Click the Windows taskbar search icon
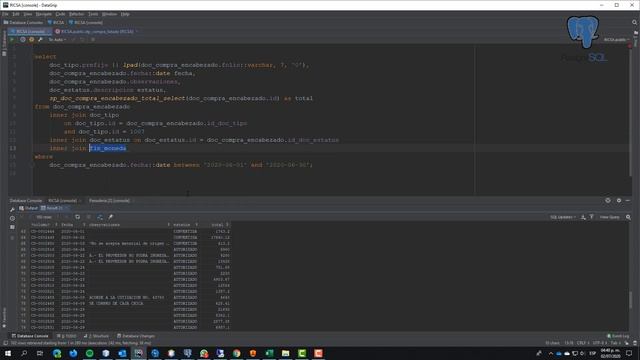The height and width of the screenshot is (360, 640). 24,353
